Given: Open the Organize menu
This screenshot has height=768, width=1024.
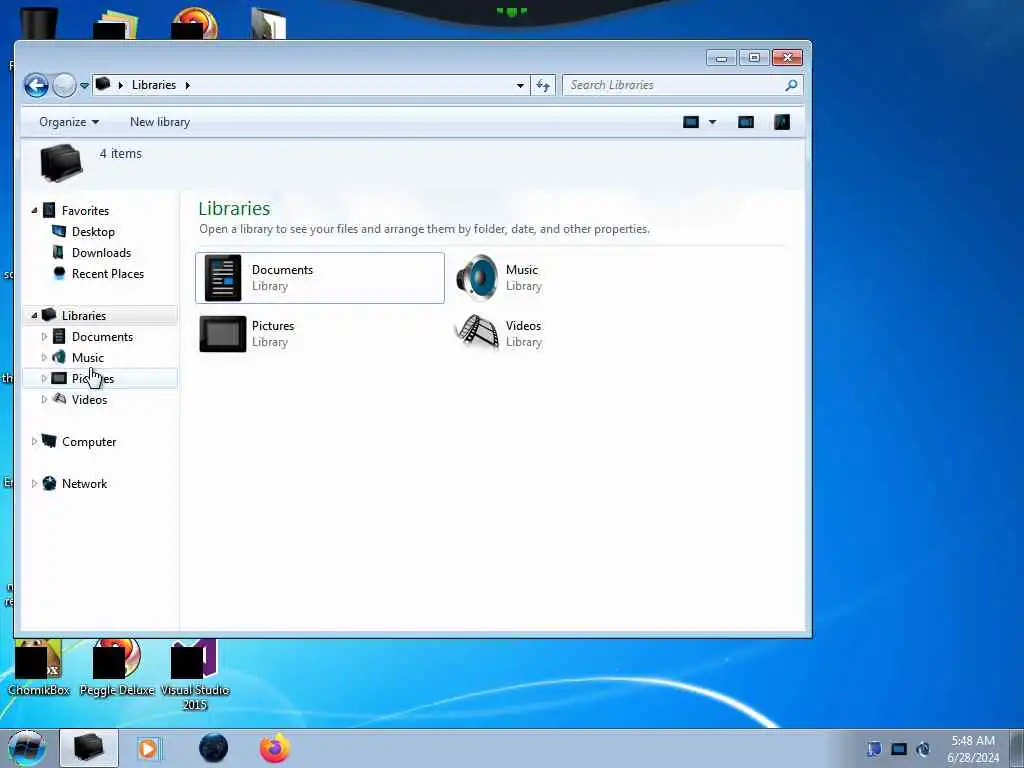Looking at the screenshot, I should (69, 122).
